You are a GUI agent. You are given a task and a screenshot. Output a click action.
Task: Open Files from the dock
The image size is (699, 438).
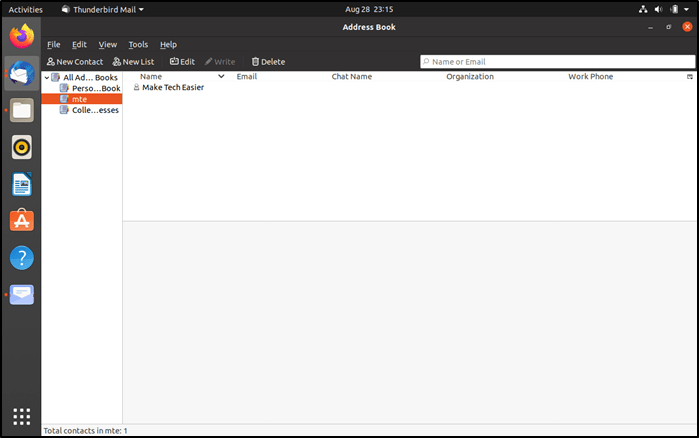[22, 110]
